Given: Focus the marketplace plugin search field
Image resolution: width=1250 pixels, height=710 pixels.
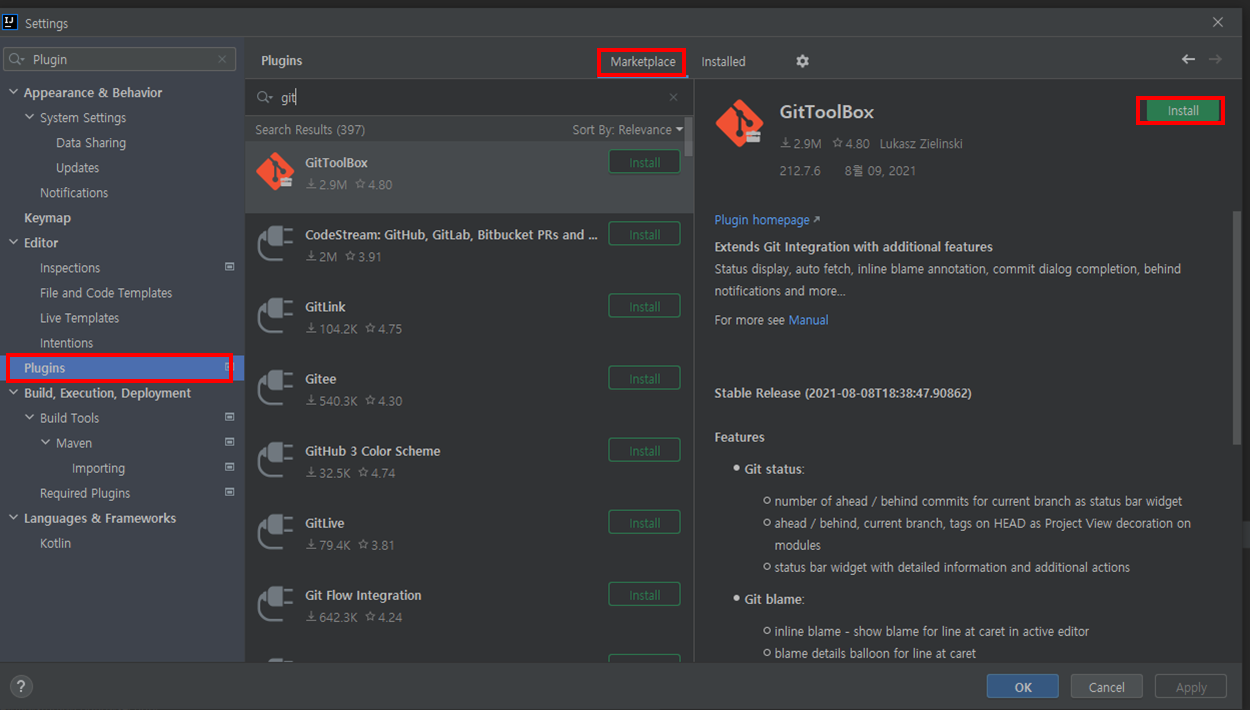Looking at the screenshot, I should [470, 97].
